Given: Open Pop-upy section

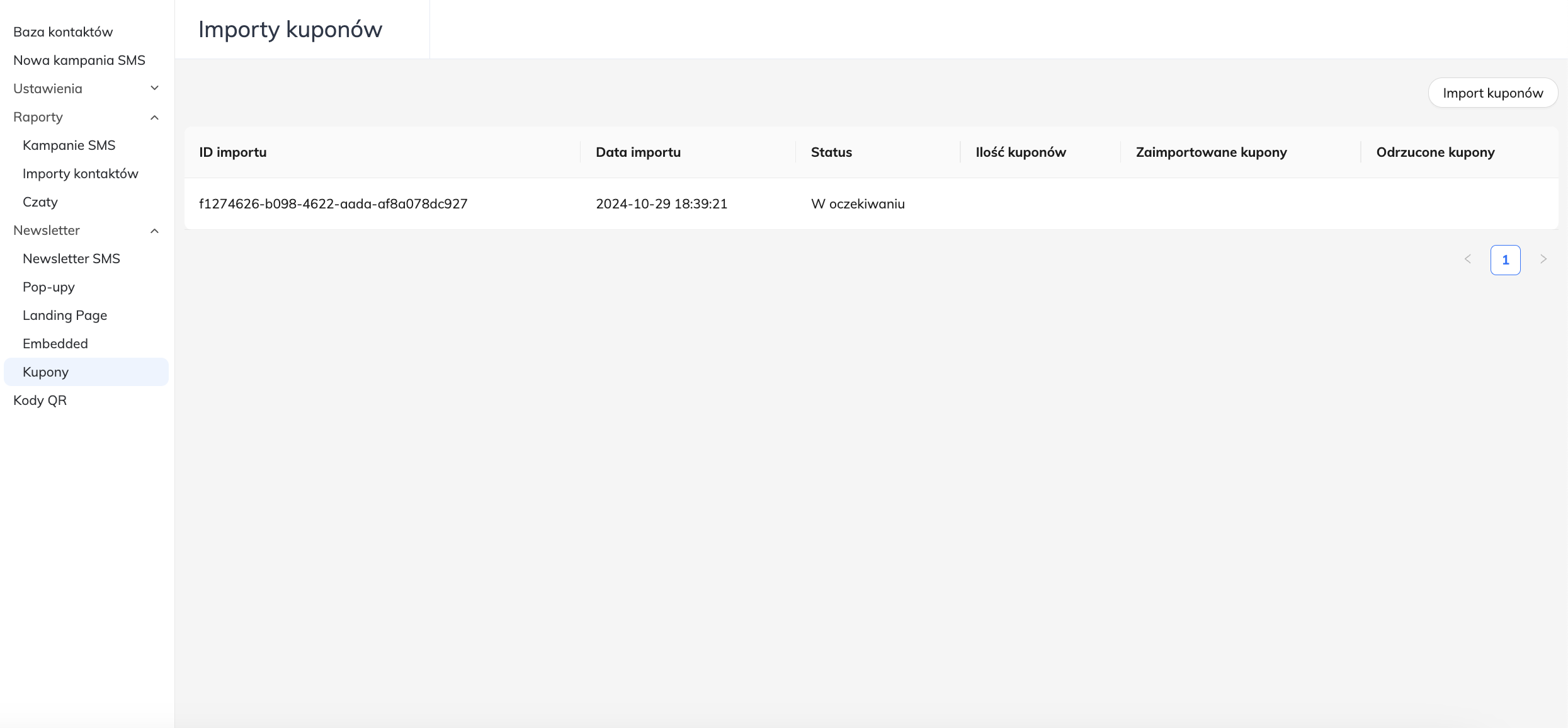Looking at the screenshot, I should [48, 287].
